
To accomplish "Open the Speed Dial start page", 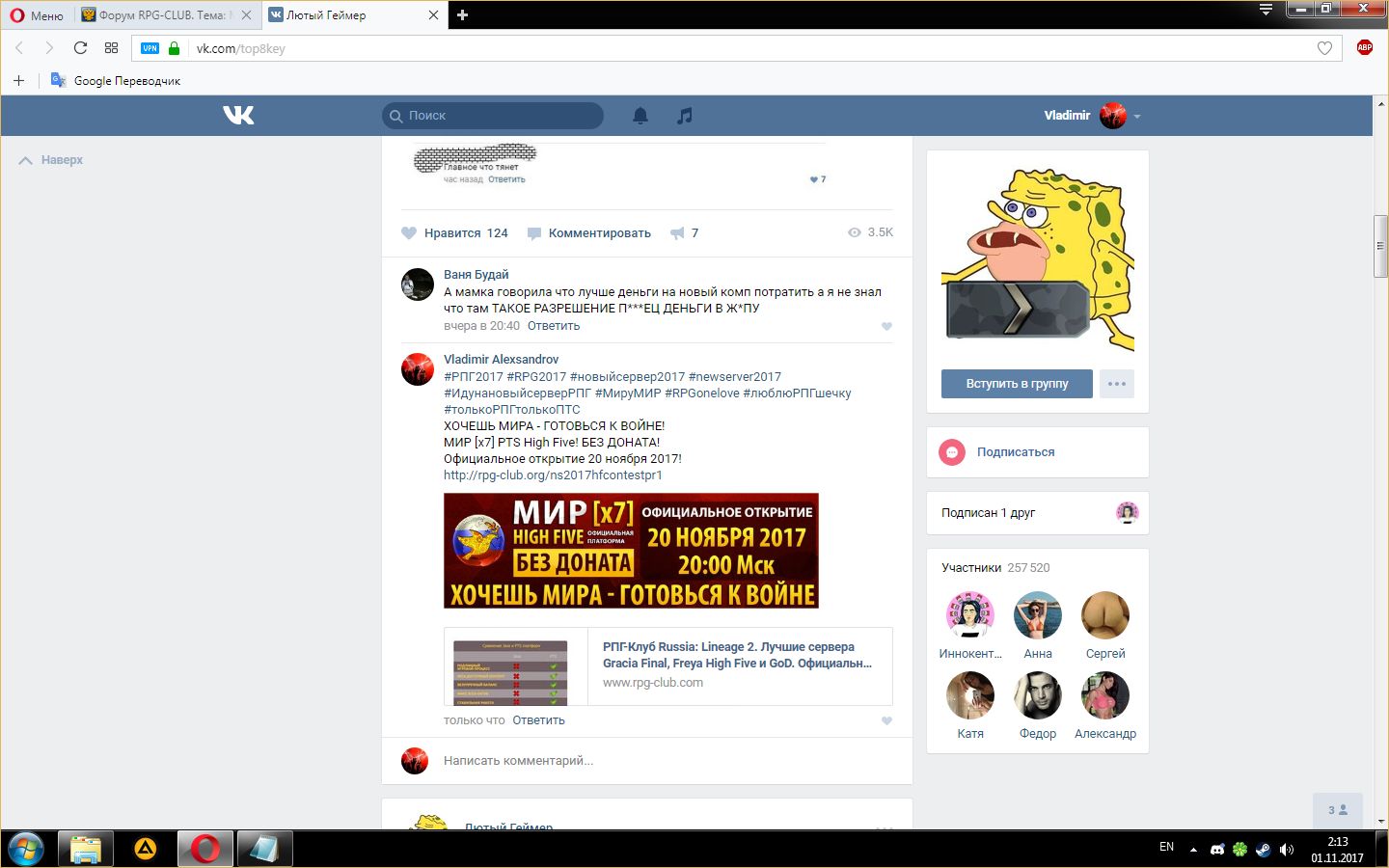I will [111, 48].
